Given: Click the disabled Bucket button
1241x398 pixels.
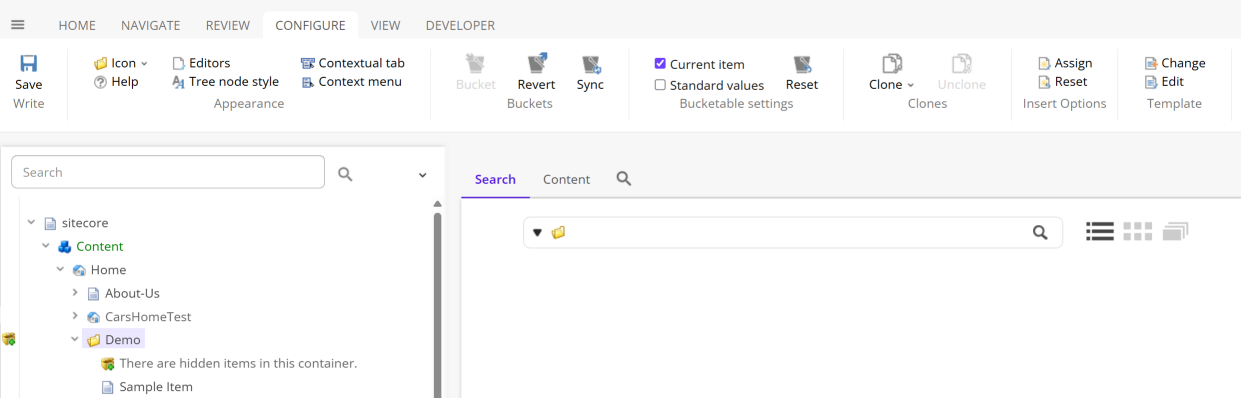Looking at the screenshot, I should point(475,73).
